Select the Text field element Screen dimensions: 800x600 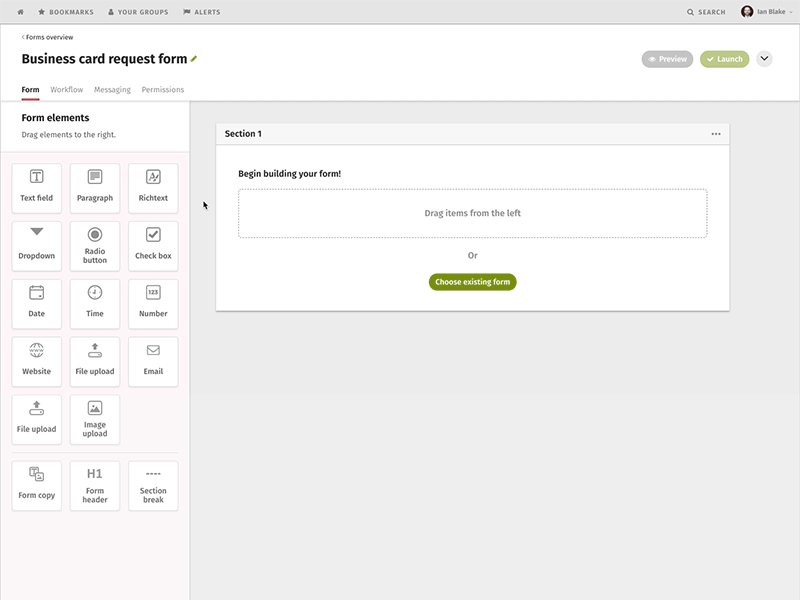pyautogui.click(x=36, y=188)
